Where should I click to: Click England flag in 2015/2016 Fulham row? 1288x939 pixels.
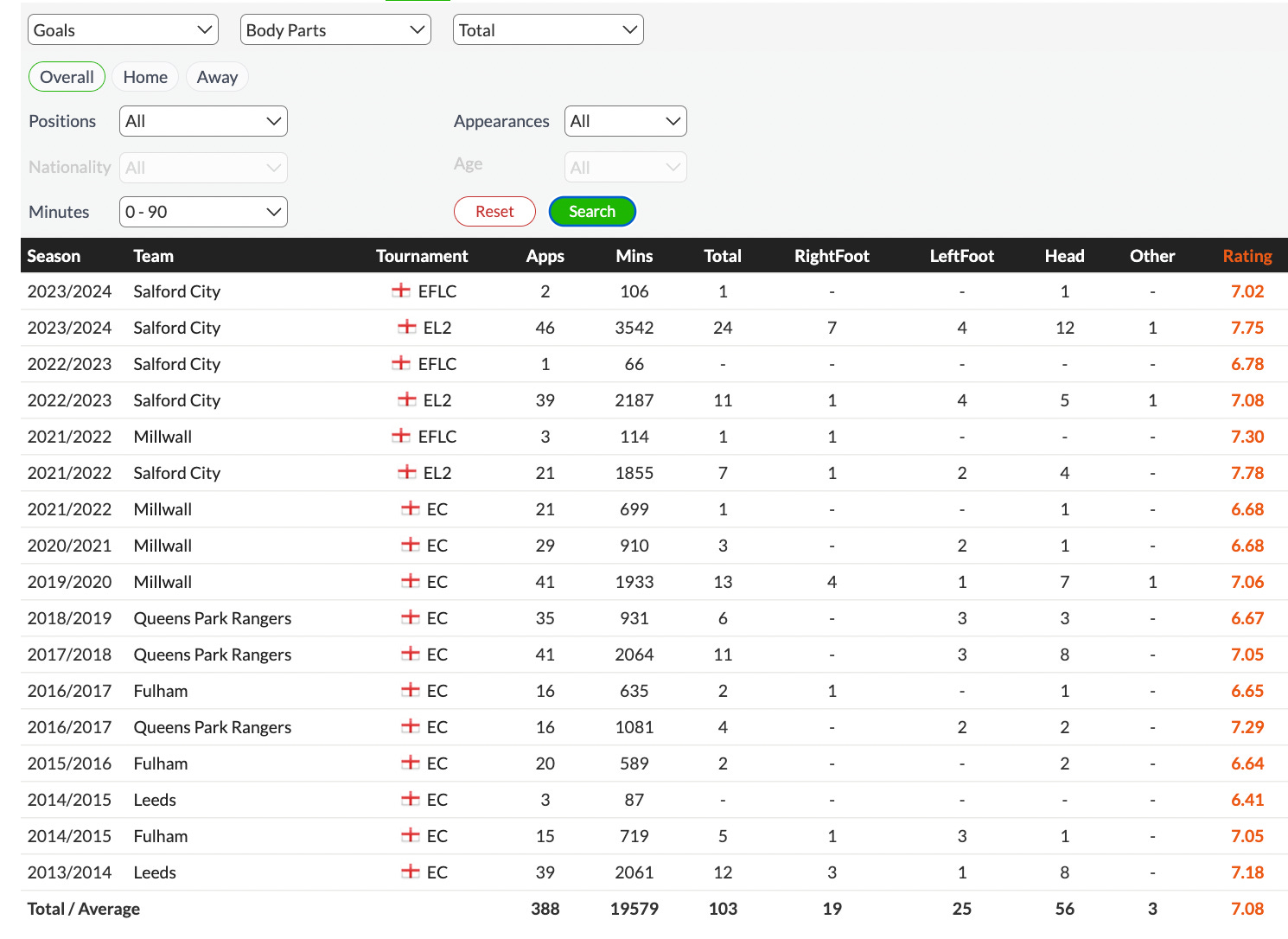[x=411, y=763]
